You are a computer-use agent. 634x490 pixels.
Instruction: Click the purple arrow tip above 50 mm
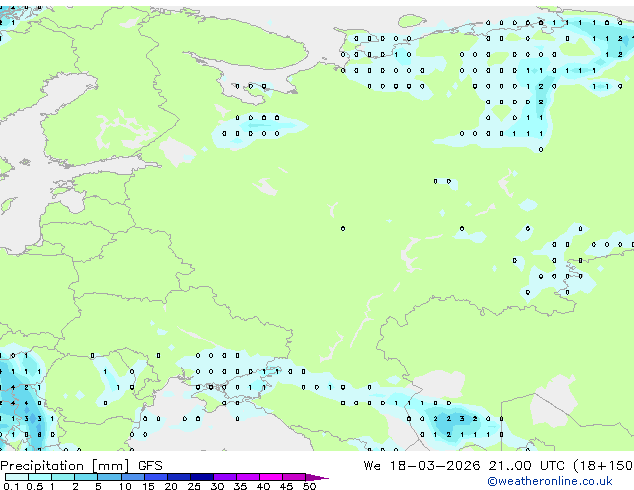(317, 477)
